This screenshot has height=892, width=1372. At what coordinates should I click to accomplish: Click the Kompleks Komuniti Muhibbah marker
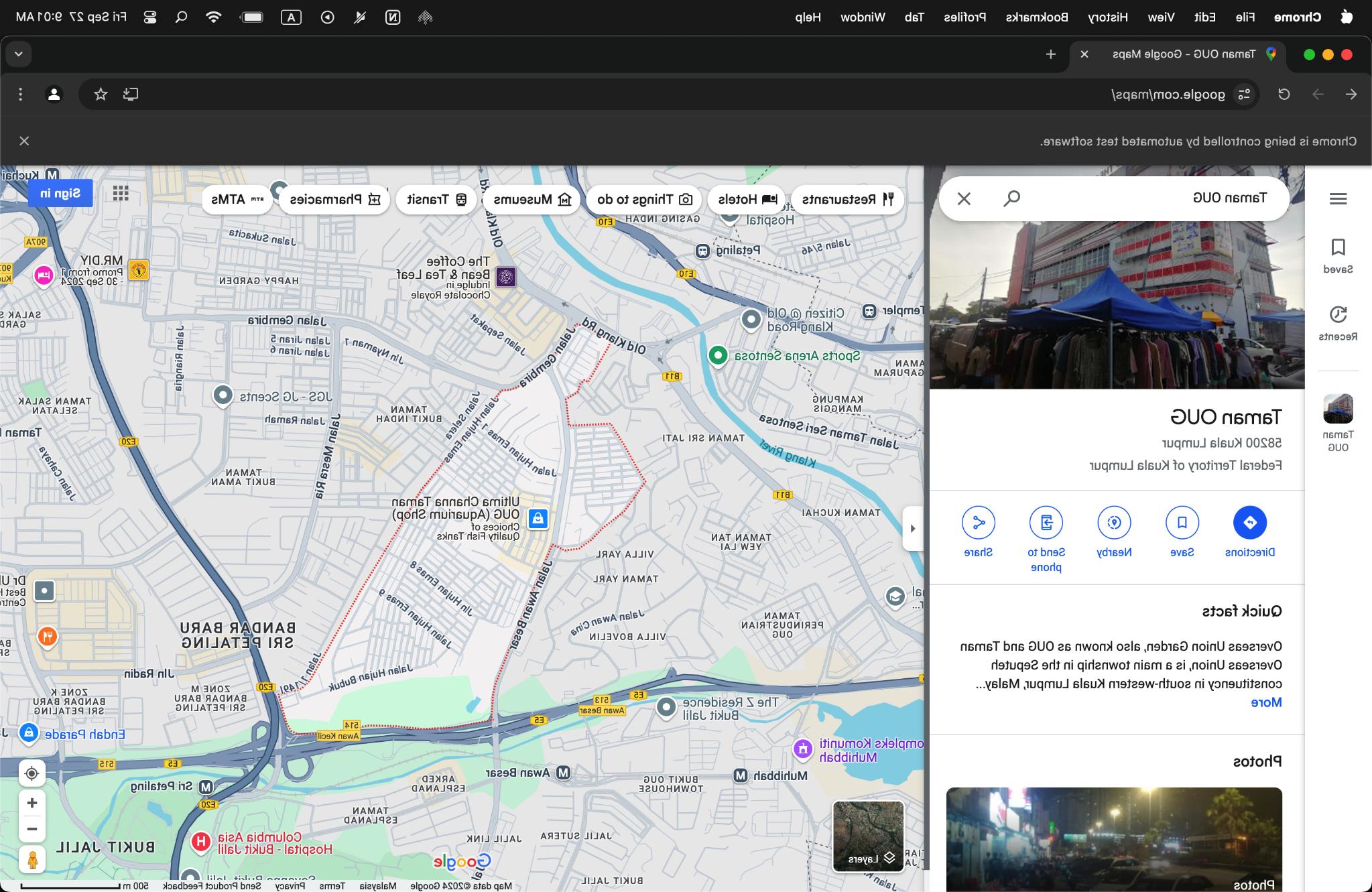click(802, 749)
